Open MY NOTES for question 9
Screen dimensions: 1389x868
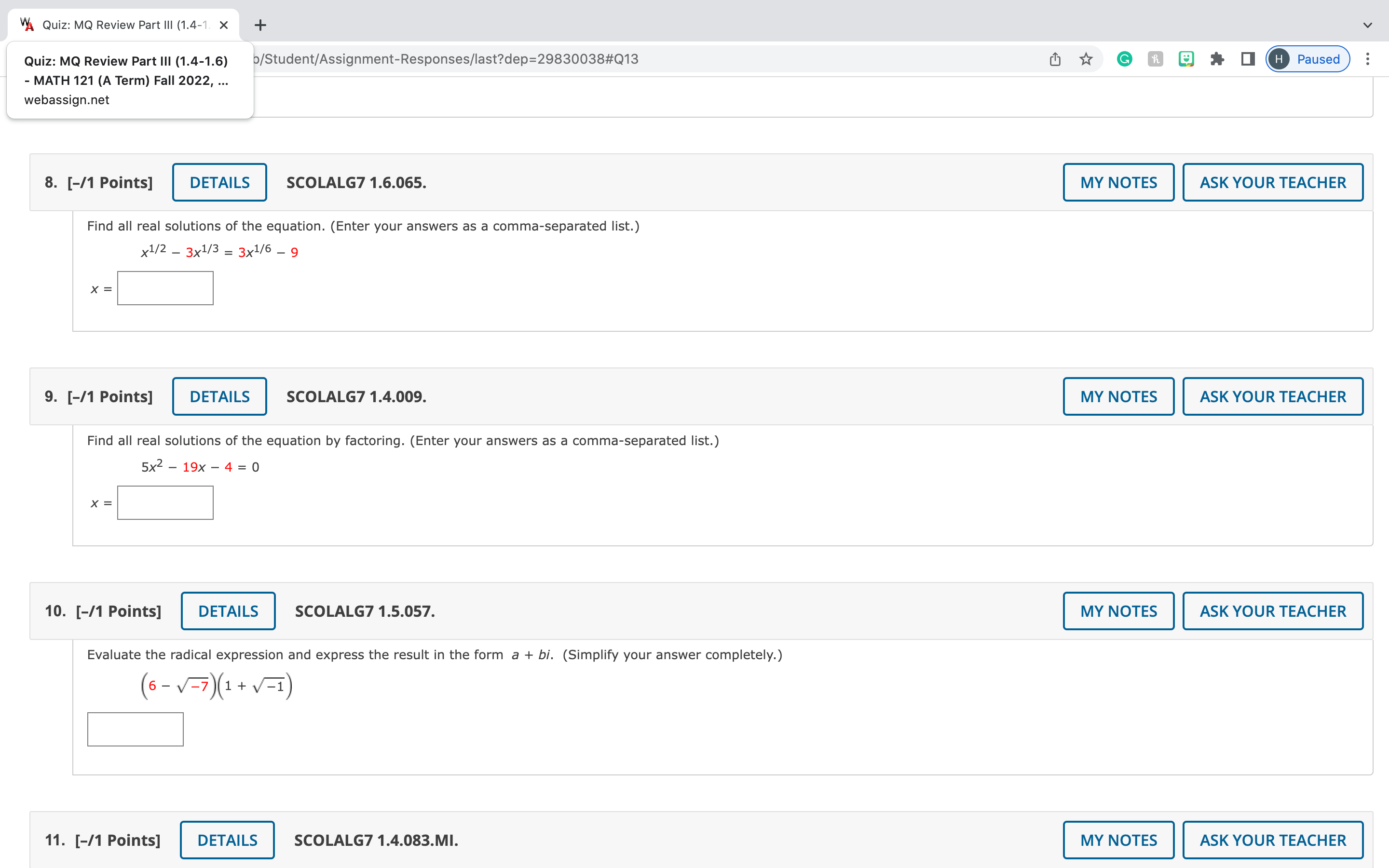(1118, 397)
